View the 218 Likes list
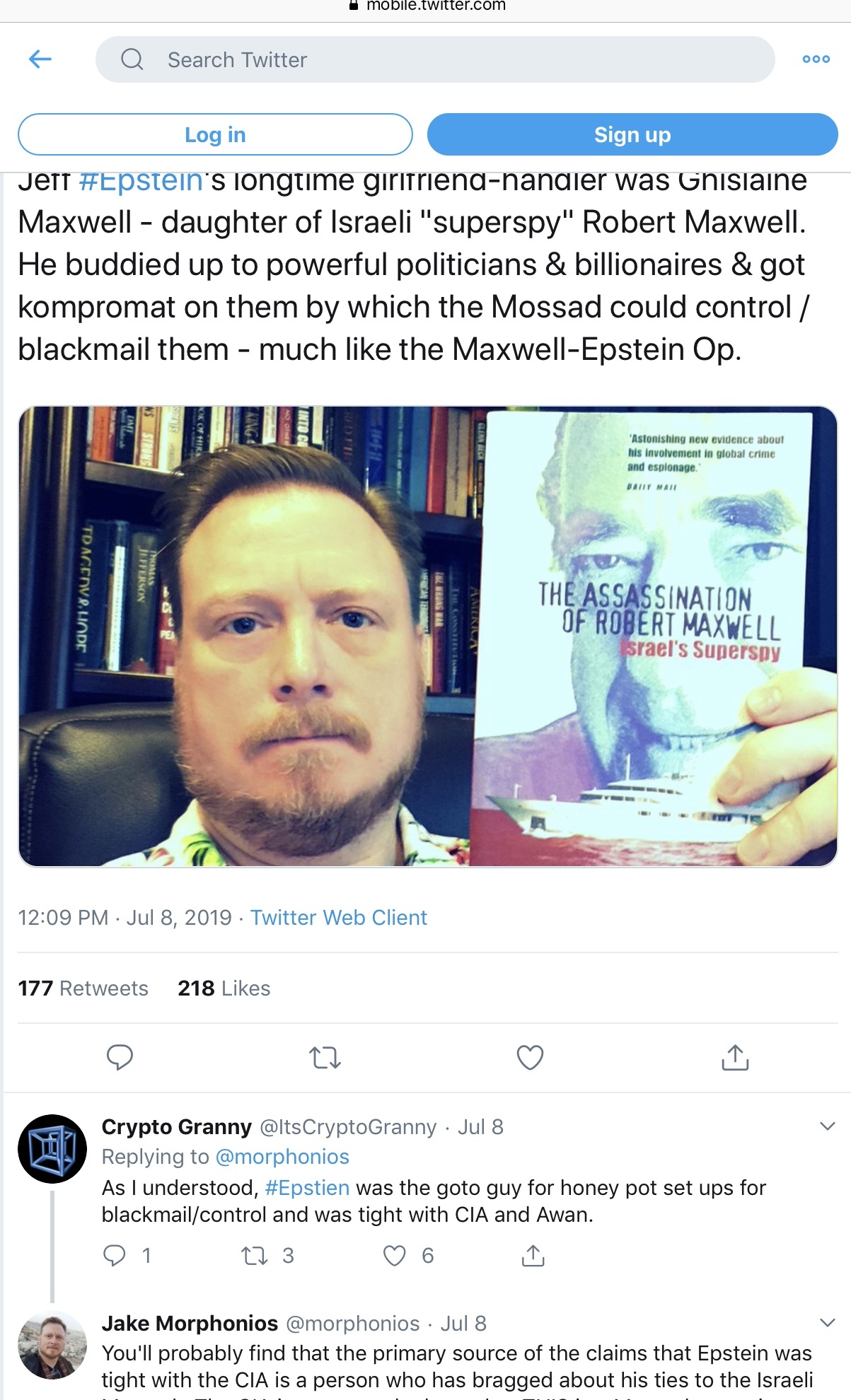The image size is (851, 1400). (224, 988)
